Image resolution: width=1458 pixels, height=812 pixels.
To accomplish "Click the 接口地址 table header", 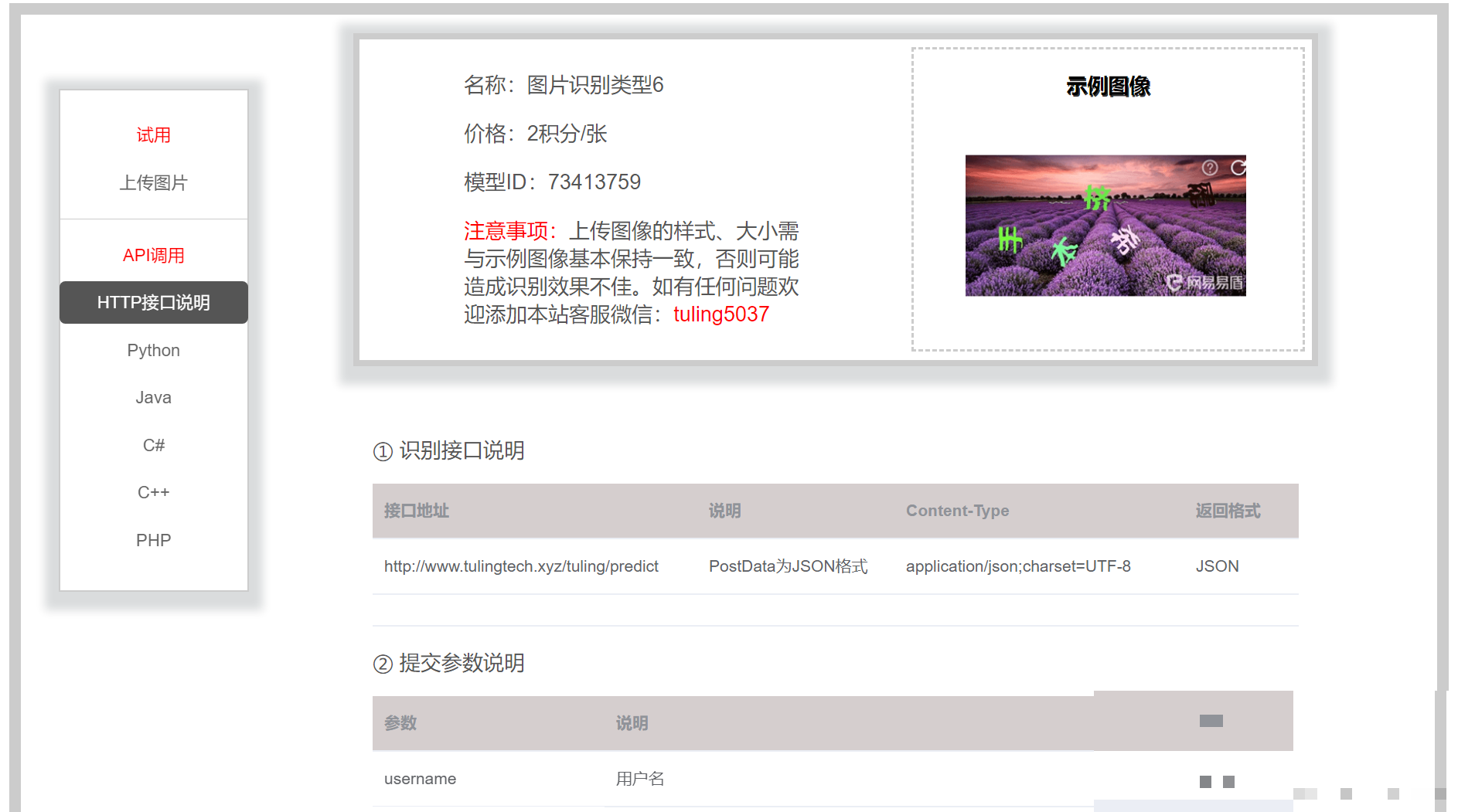I will (x=415, y=511).
